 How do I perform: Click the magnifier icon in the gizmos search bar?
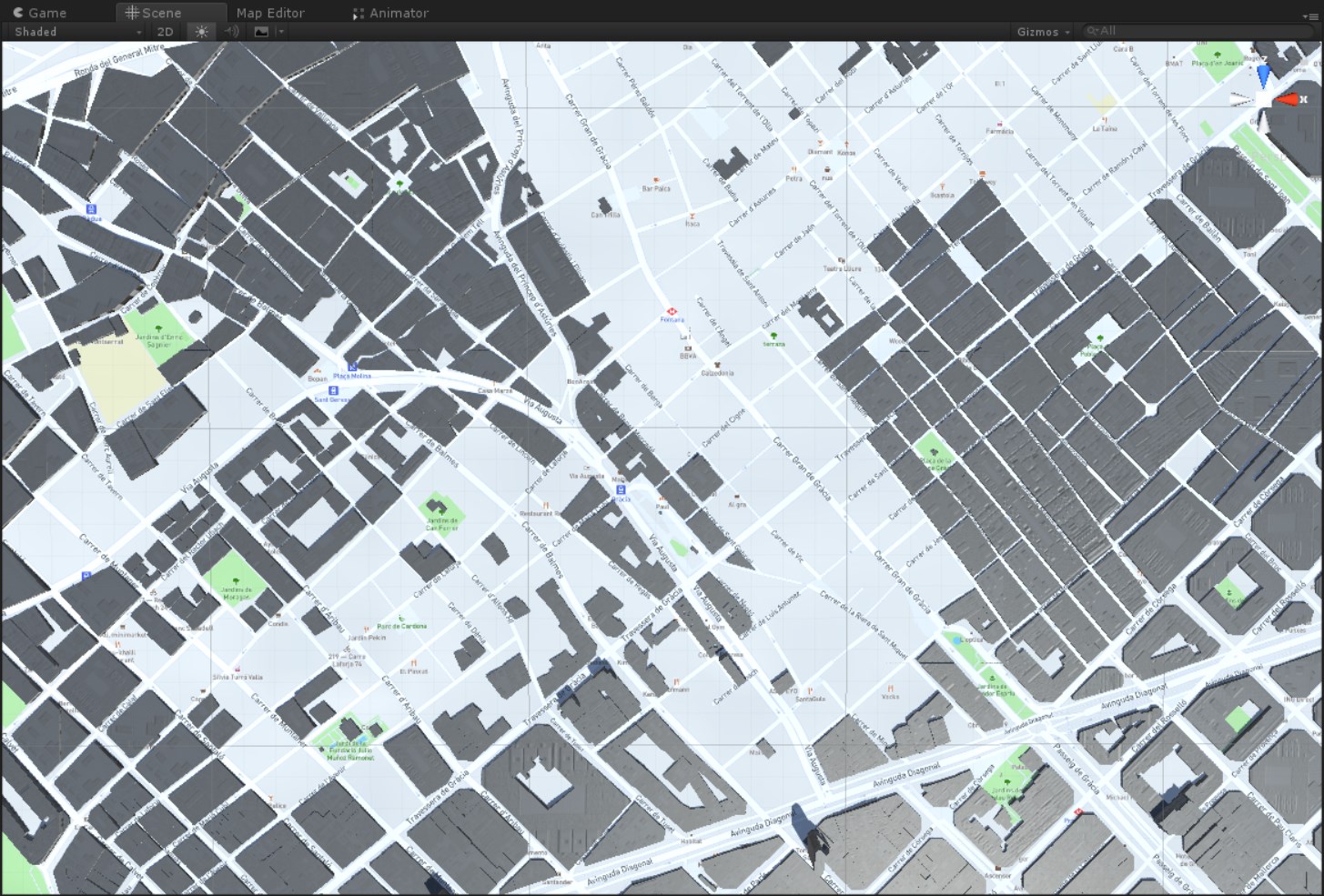pos(1091,30)
